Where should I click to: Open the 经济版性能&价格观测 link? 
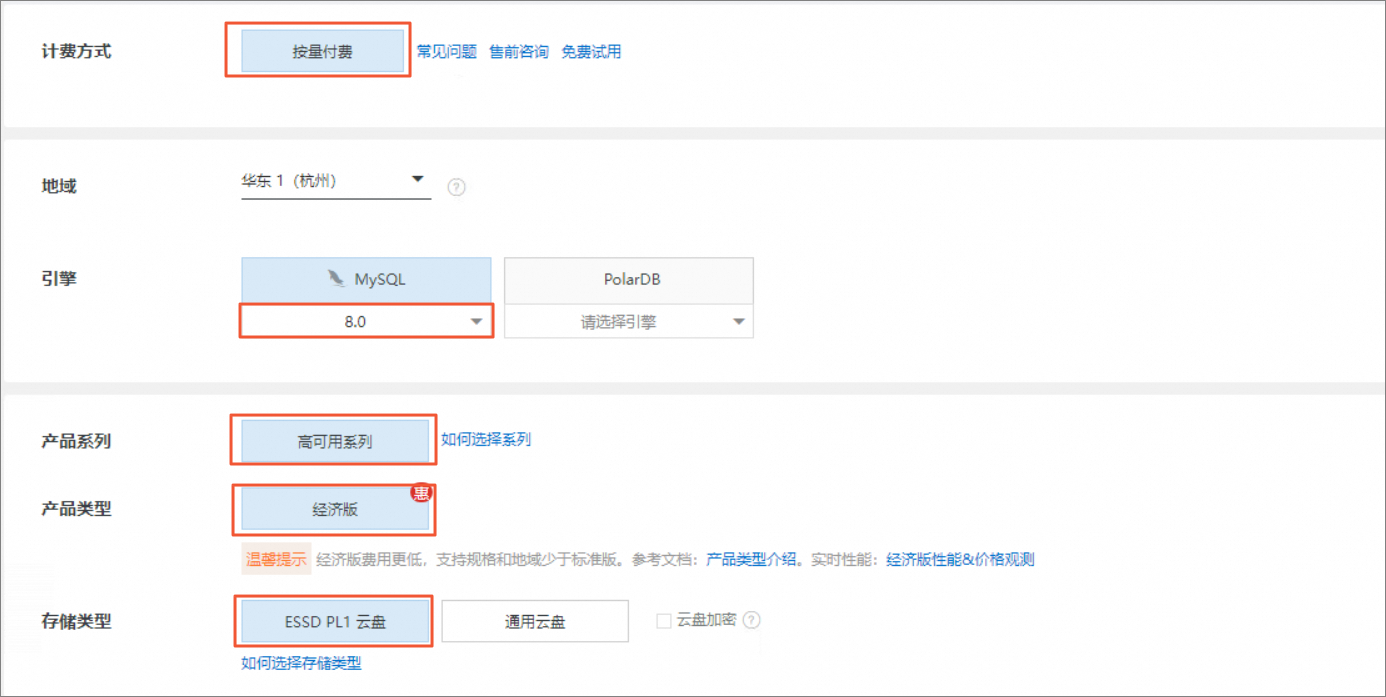tap(961, 559)
